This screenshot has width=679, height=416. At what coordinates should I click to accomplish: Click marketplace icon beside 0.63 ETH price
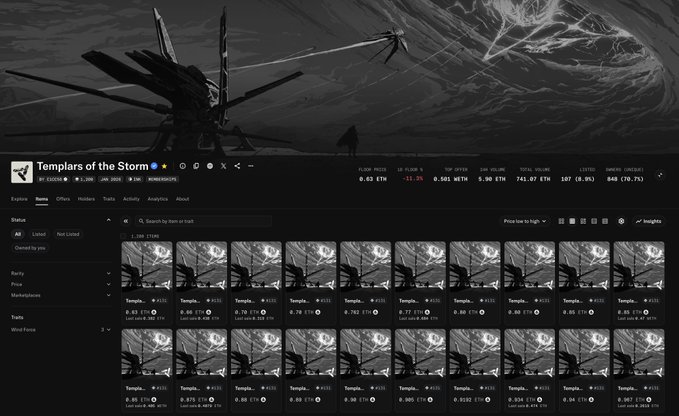coord(154,312)
